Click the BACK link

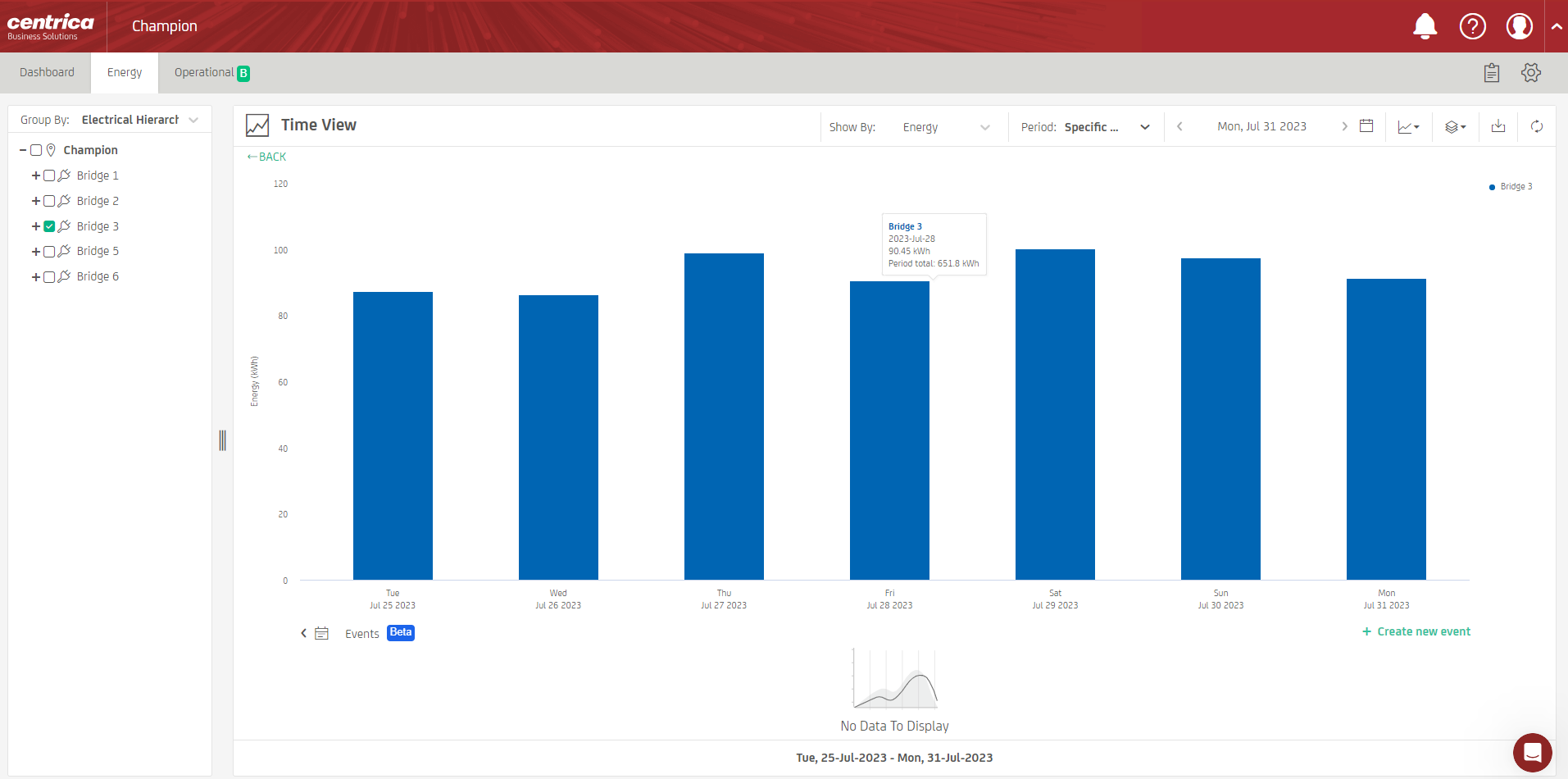click(x=267, y=157)
